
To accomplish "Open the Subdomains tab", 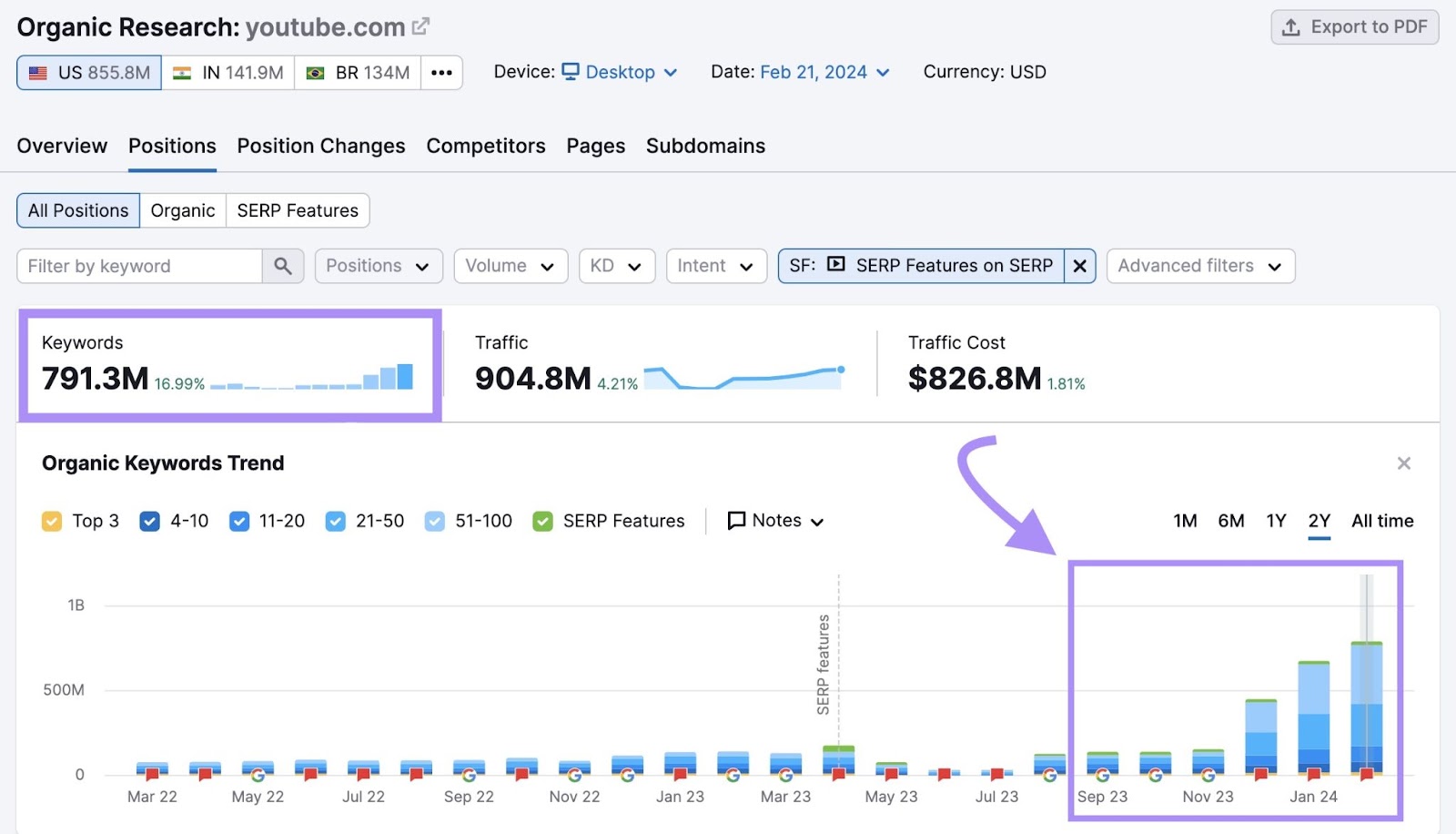I will (705, 146).
